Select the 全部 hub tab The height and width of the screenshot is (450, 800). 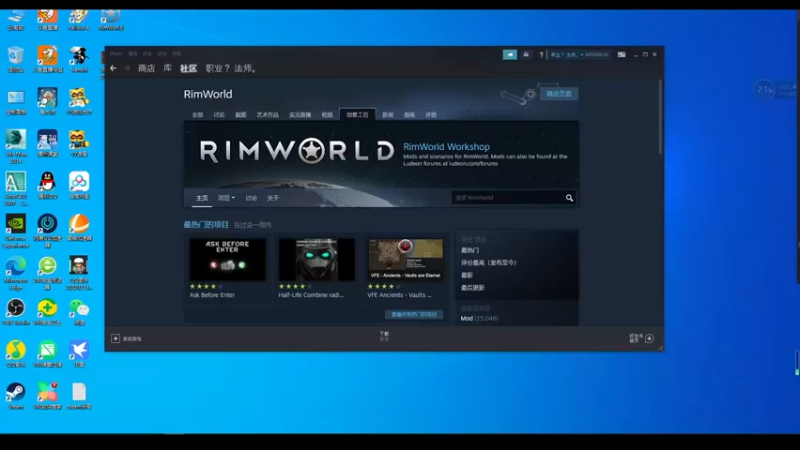[x=197, y=115]
